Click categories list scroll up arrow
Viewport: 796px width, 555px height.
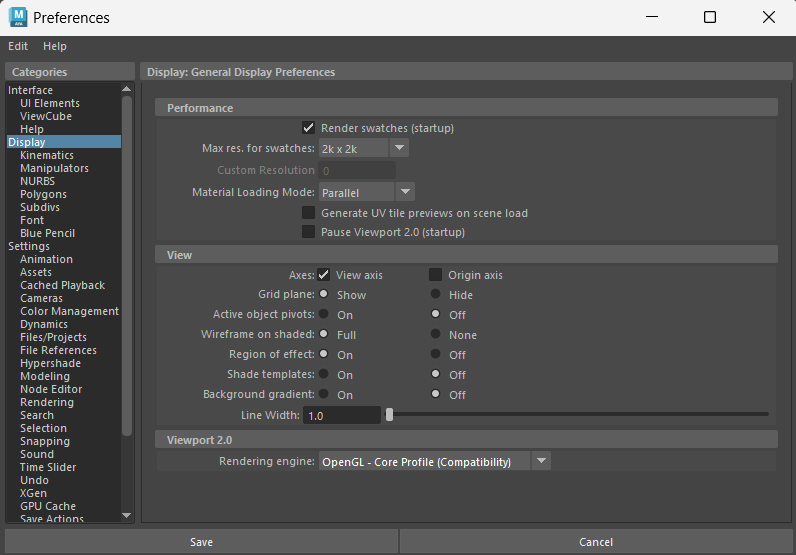[126, 89]
